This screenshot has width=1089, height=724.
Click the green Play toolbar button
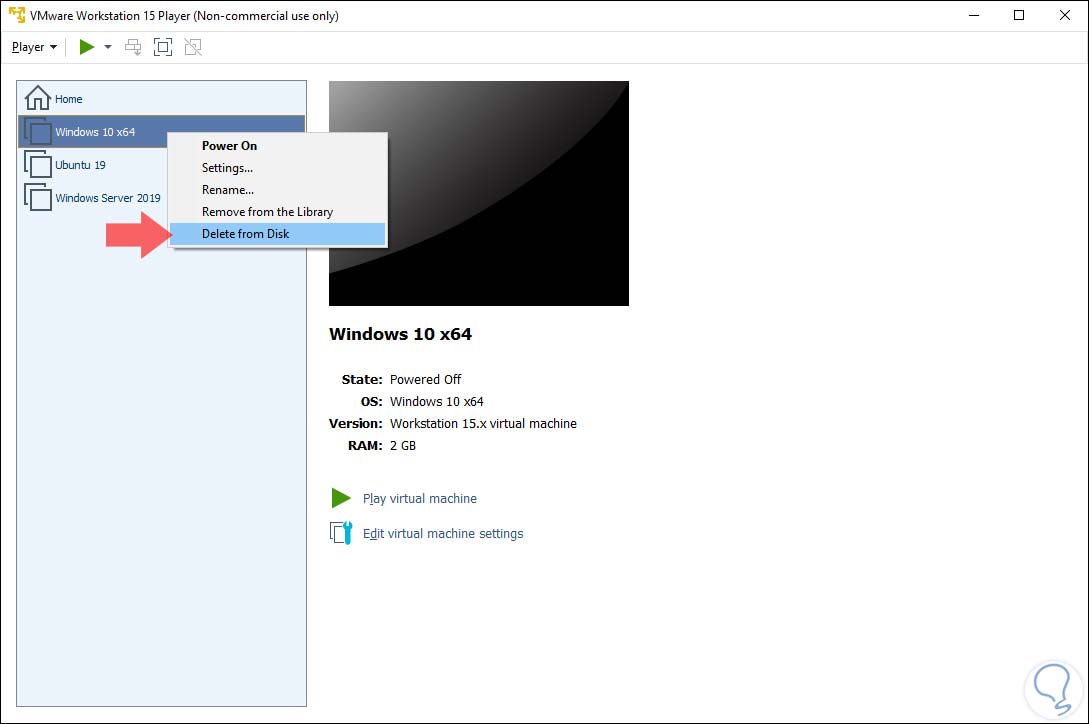[87, 47]
